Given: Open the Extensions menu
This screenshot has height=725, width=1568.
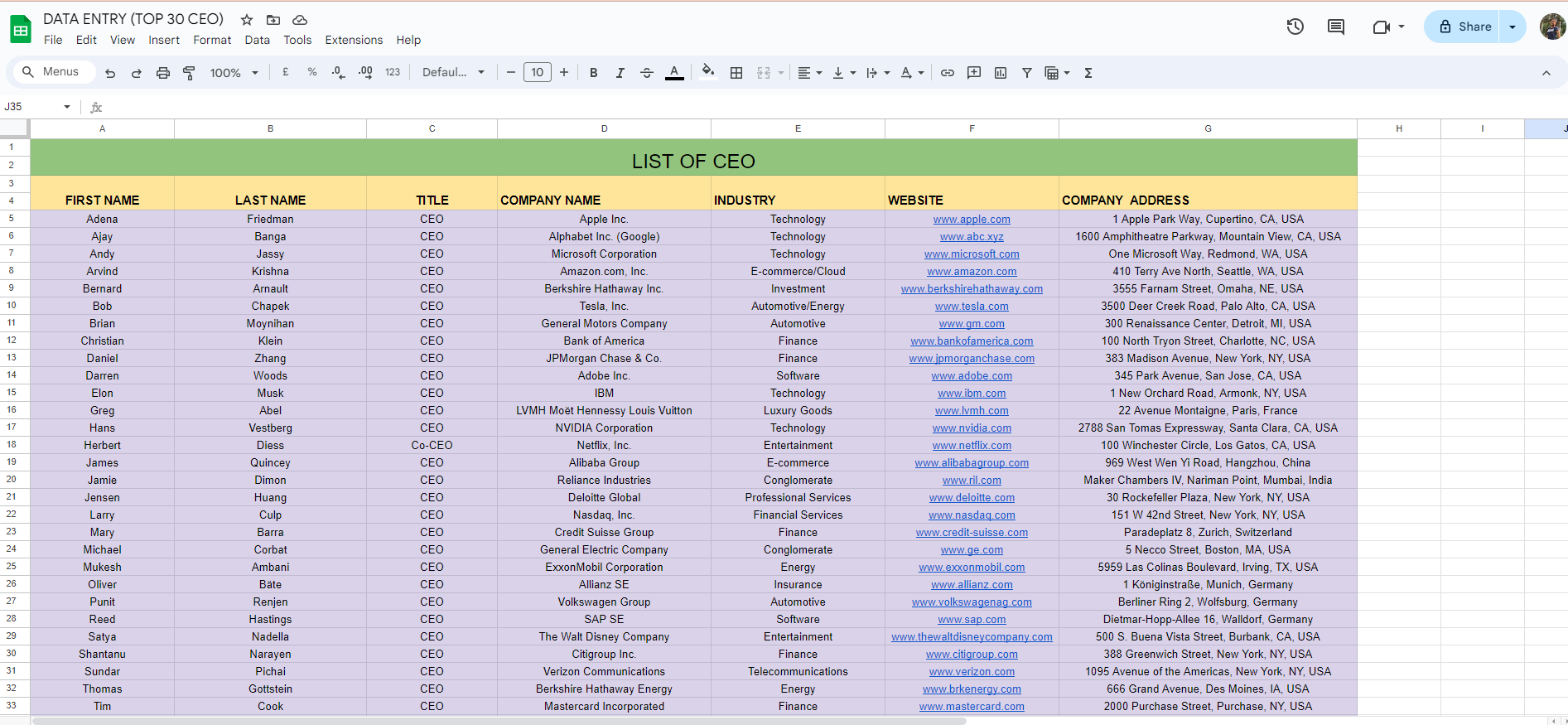Looking at the screenshot, I should tap(354, 40).
